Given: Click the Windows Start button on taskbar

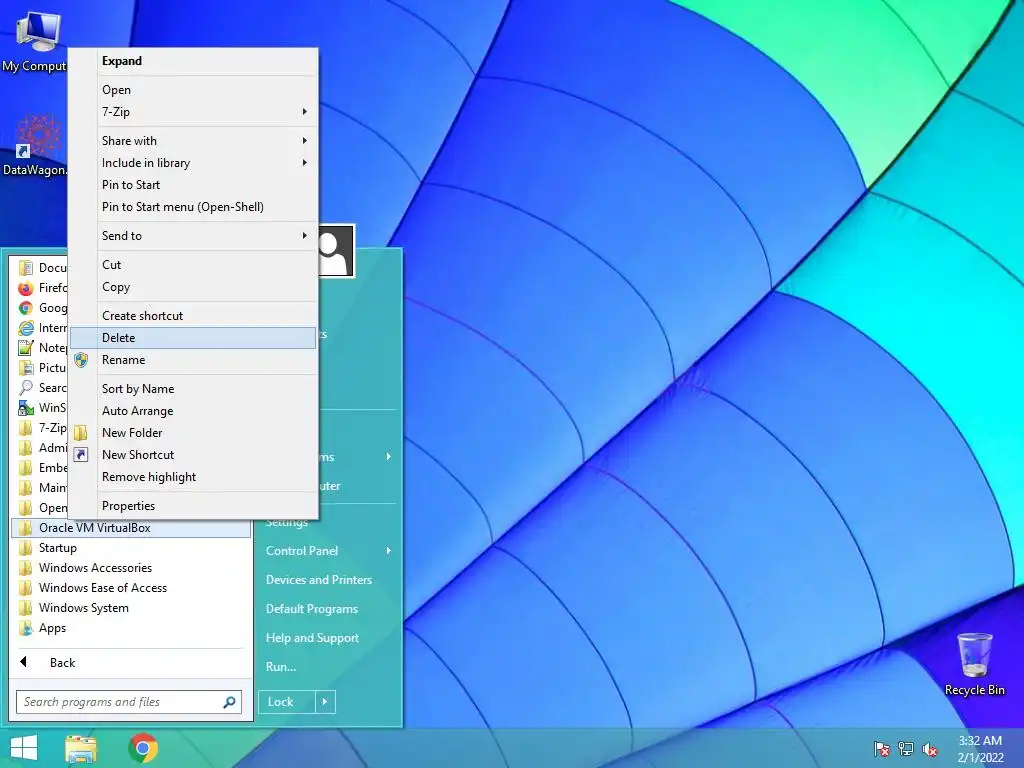Looking at the screenshot, I should pyautogui.click(x=24, y=748).
